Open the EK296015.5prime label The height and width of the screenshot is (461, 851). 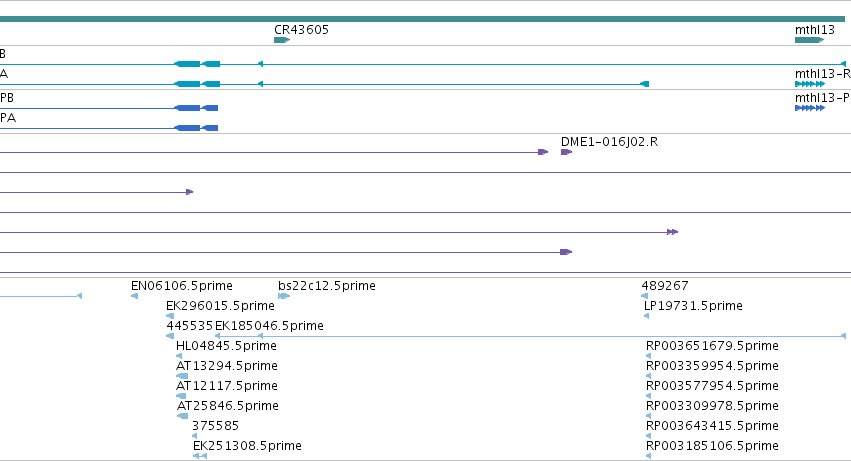click(220, 306)
